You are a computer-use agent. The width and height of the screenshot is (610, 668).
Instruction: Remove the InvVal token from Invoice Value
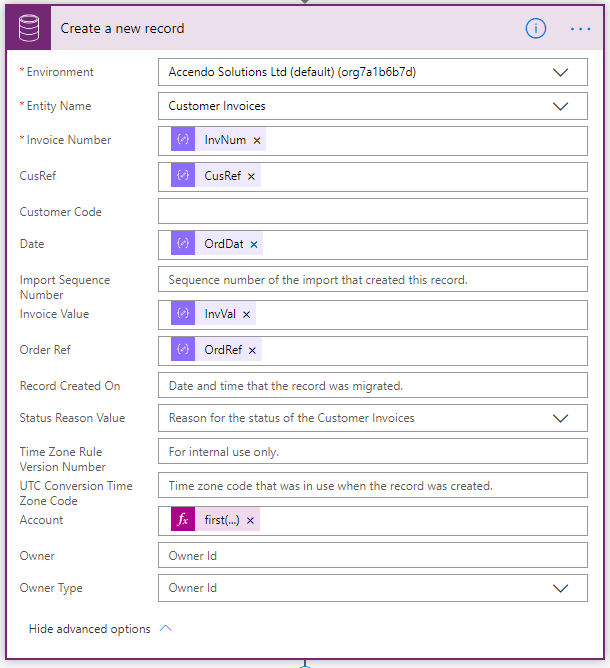246,315
